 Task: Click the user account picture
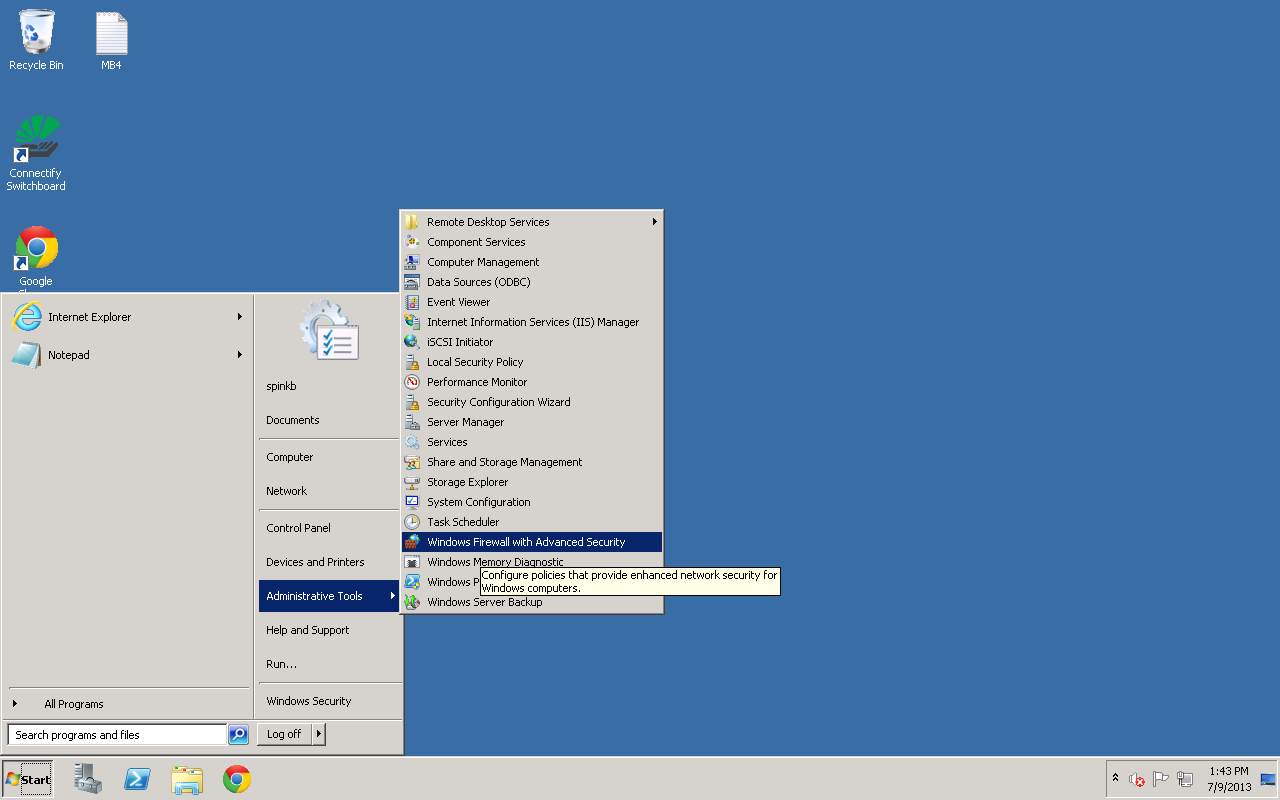[x=329, y=331]
